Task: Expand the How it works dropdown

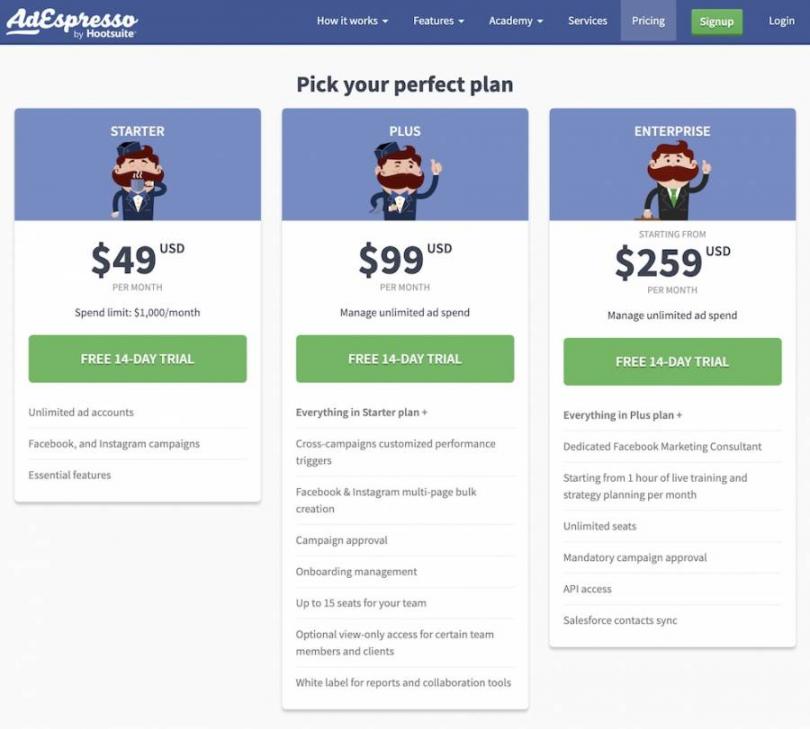Action: click(352, 21)
